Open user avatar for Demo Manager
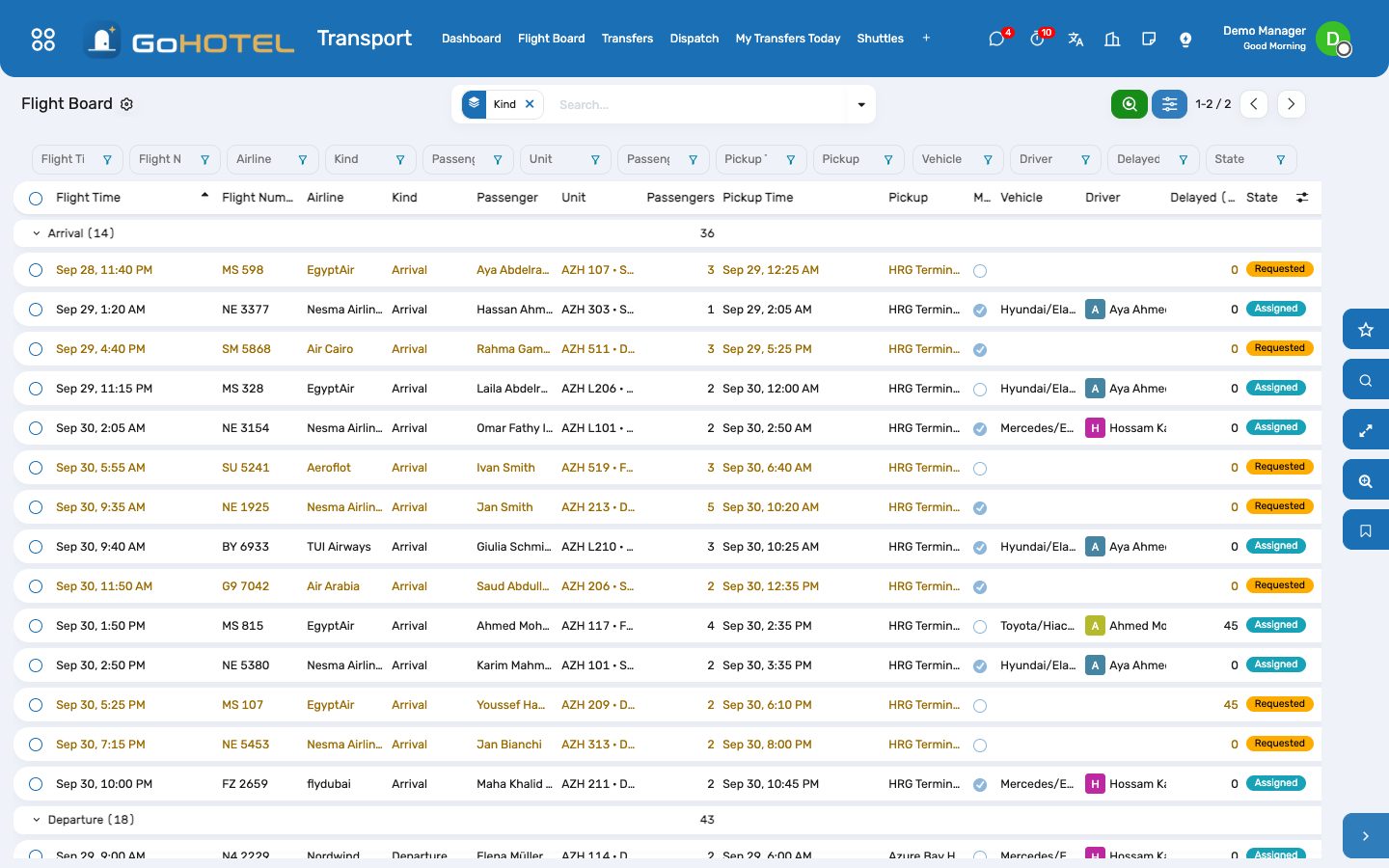The width and height of the screenshot is (1389, 868). coord(1333,39)
